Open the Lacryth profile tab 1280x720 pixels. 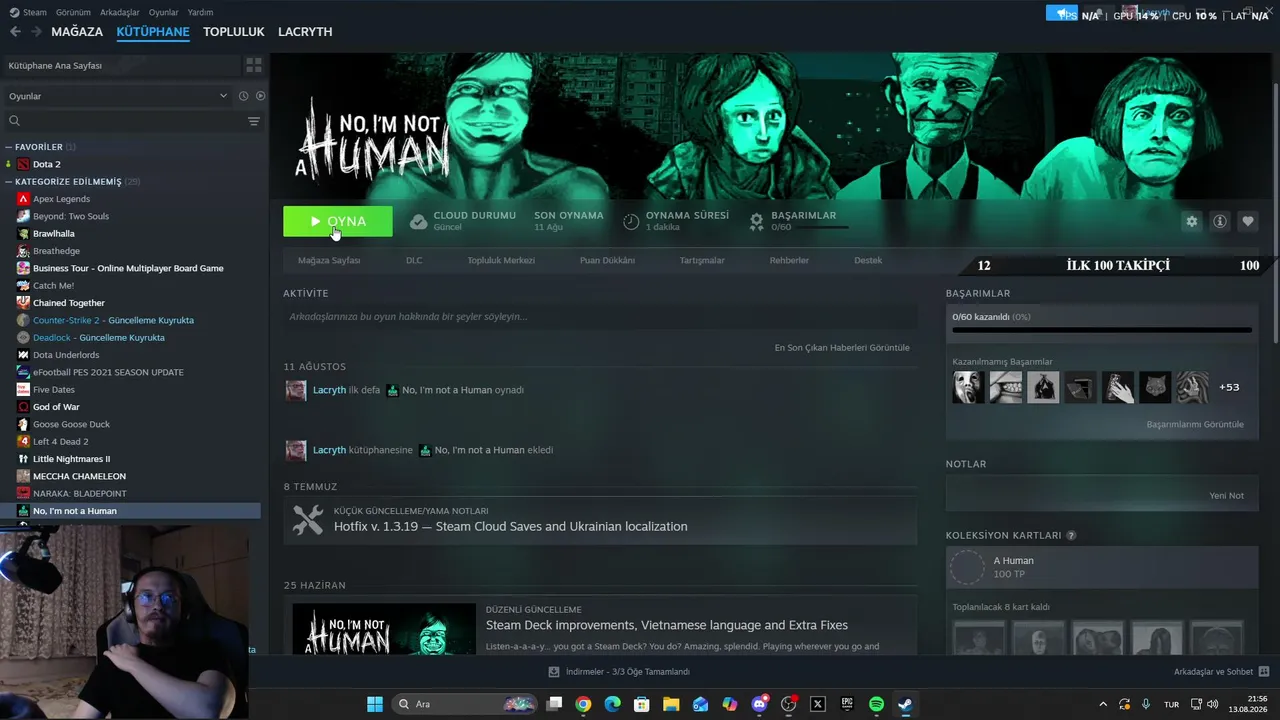coord(305,32)
